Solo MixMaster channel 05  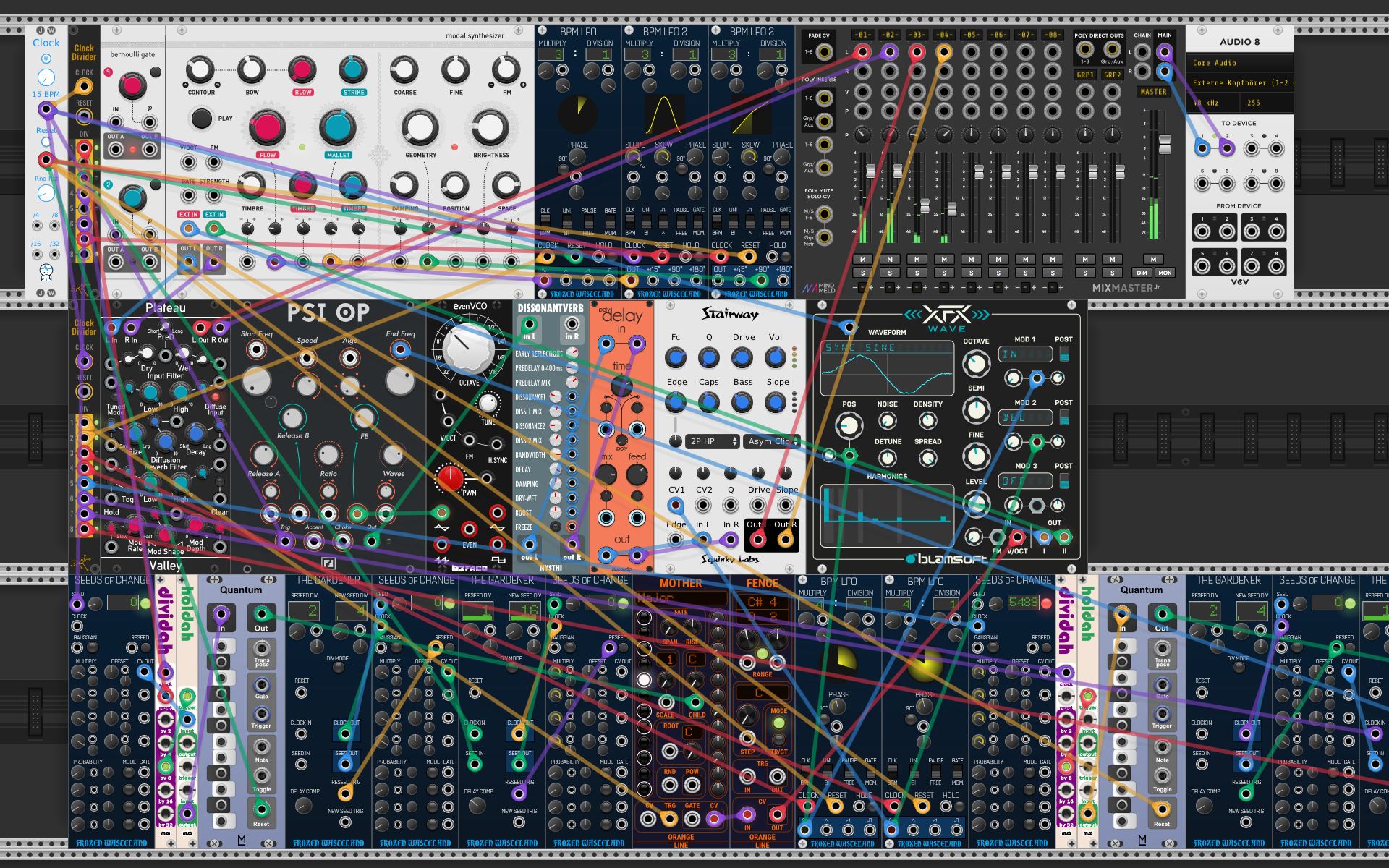point(971,273)
